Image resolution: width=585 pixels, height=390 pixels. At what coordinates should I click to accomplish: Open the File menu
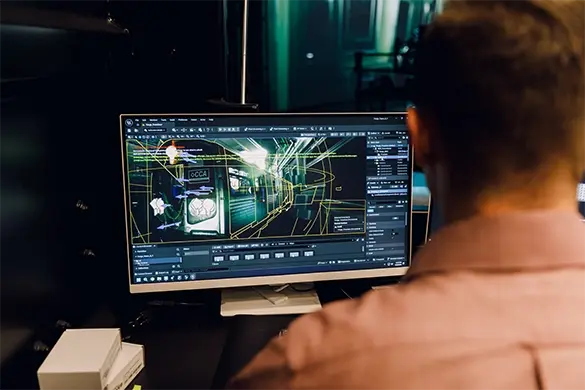(x=137, y=120)
